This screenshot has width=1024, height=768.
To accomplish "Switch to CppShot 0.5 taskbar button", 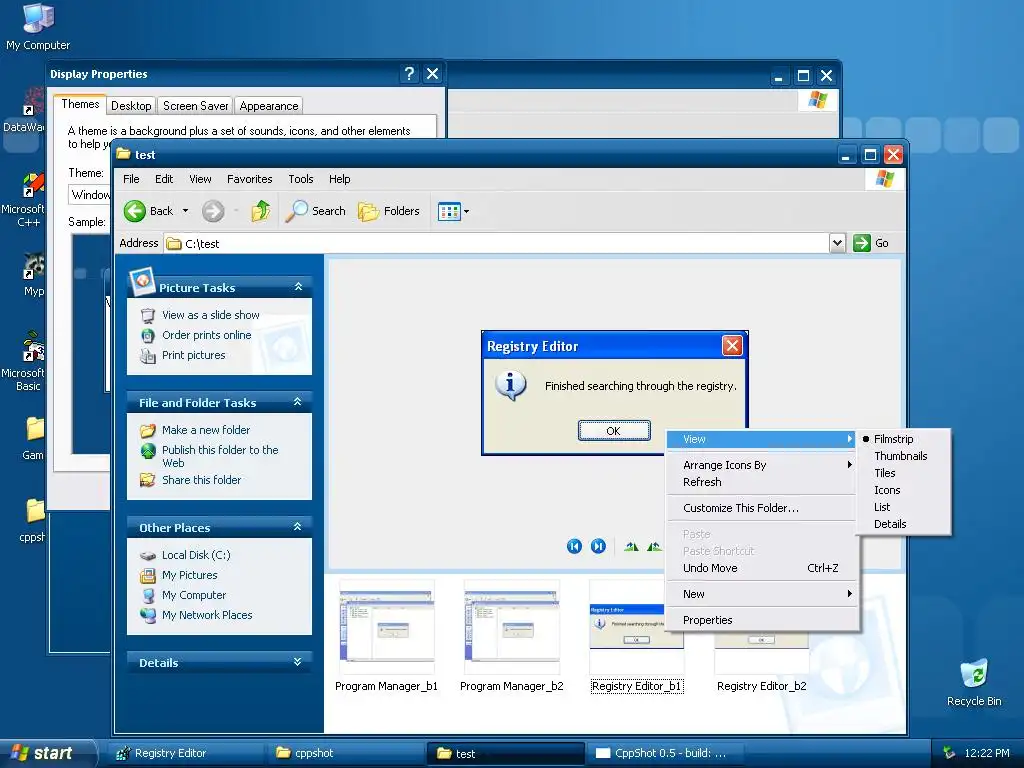I will tap(664, 754).
